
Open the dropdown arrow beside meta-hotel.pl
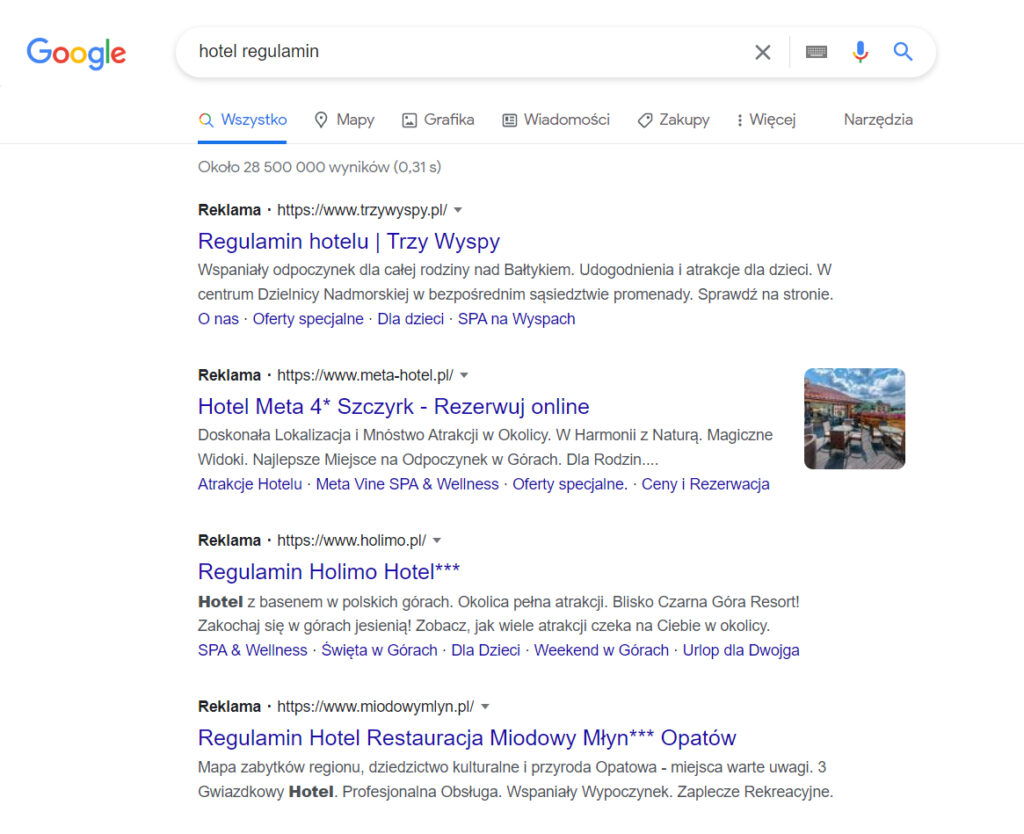(464, 375)
